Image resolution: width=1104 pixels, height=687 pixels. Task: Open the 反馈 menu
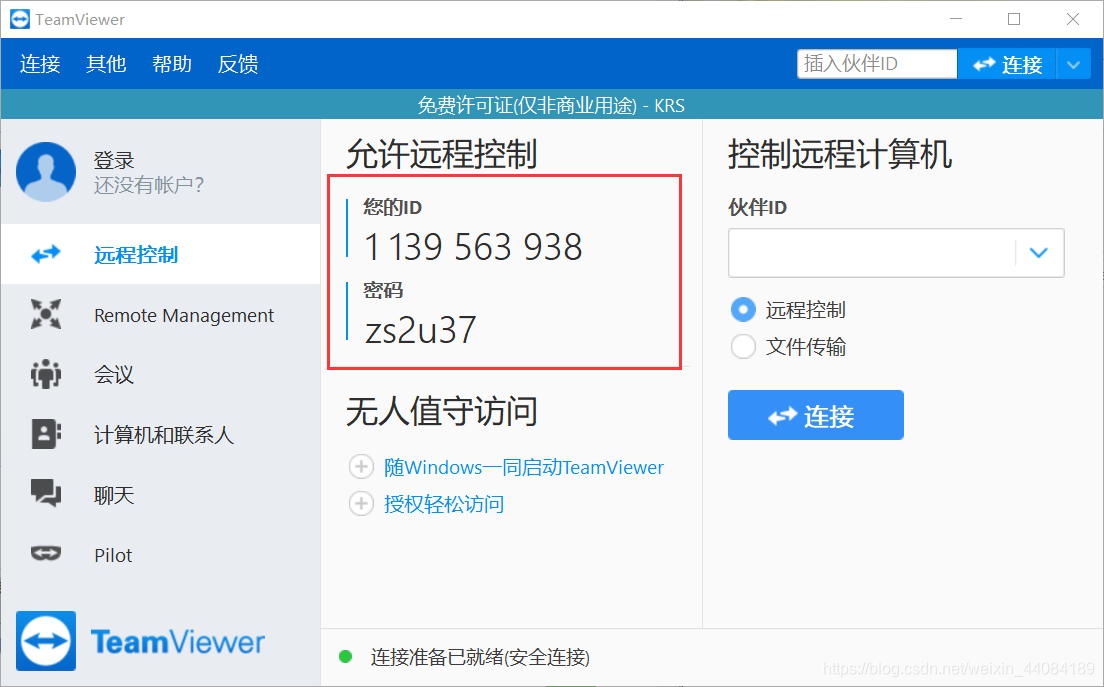point(238,64)
